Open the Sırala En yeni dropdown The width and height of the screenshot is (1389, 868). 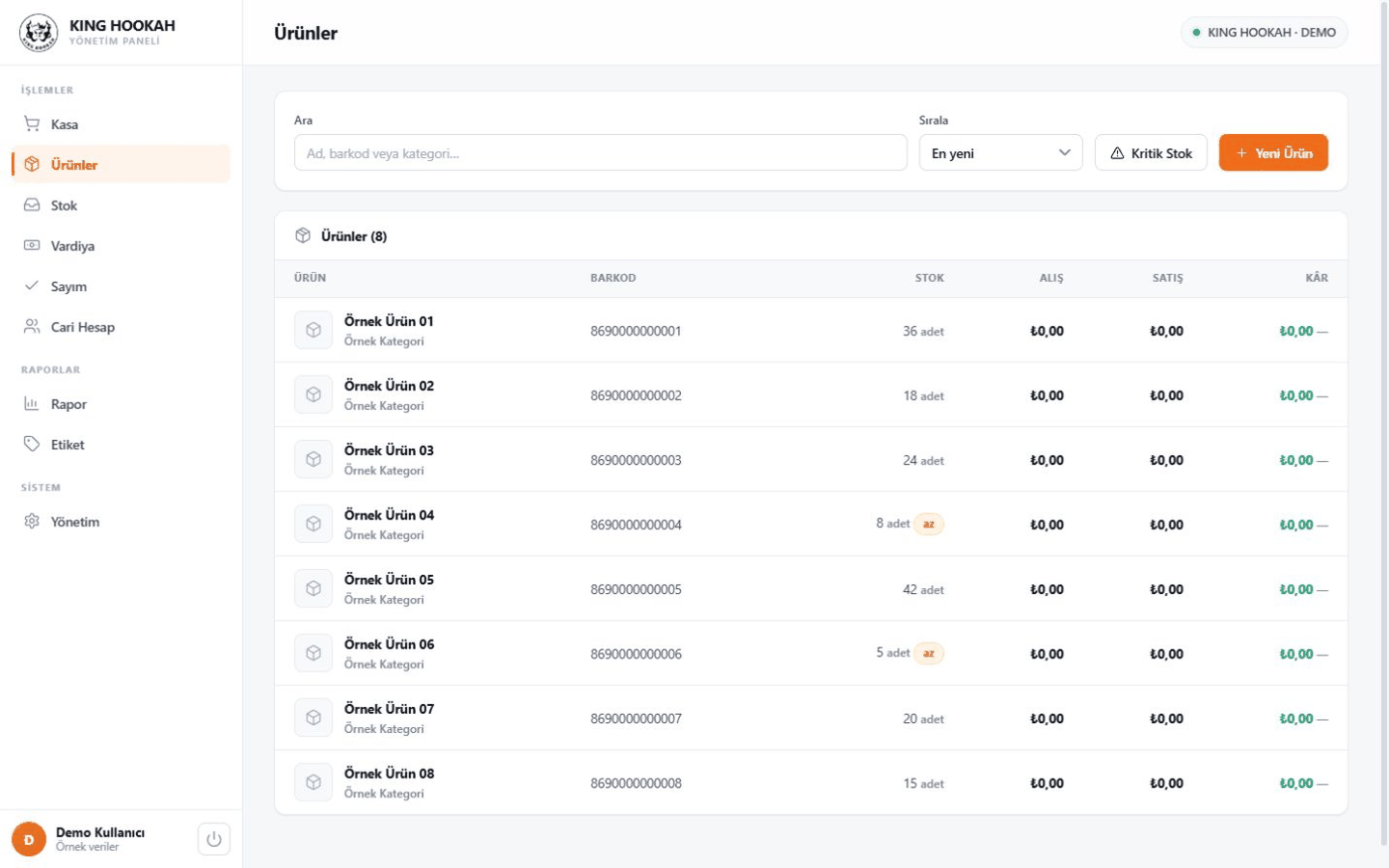click(x=1000, y=153)
